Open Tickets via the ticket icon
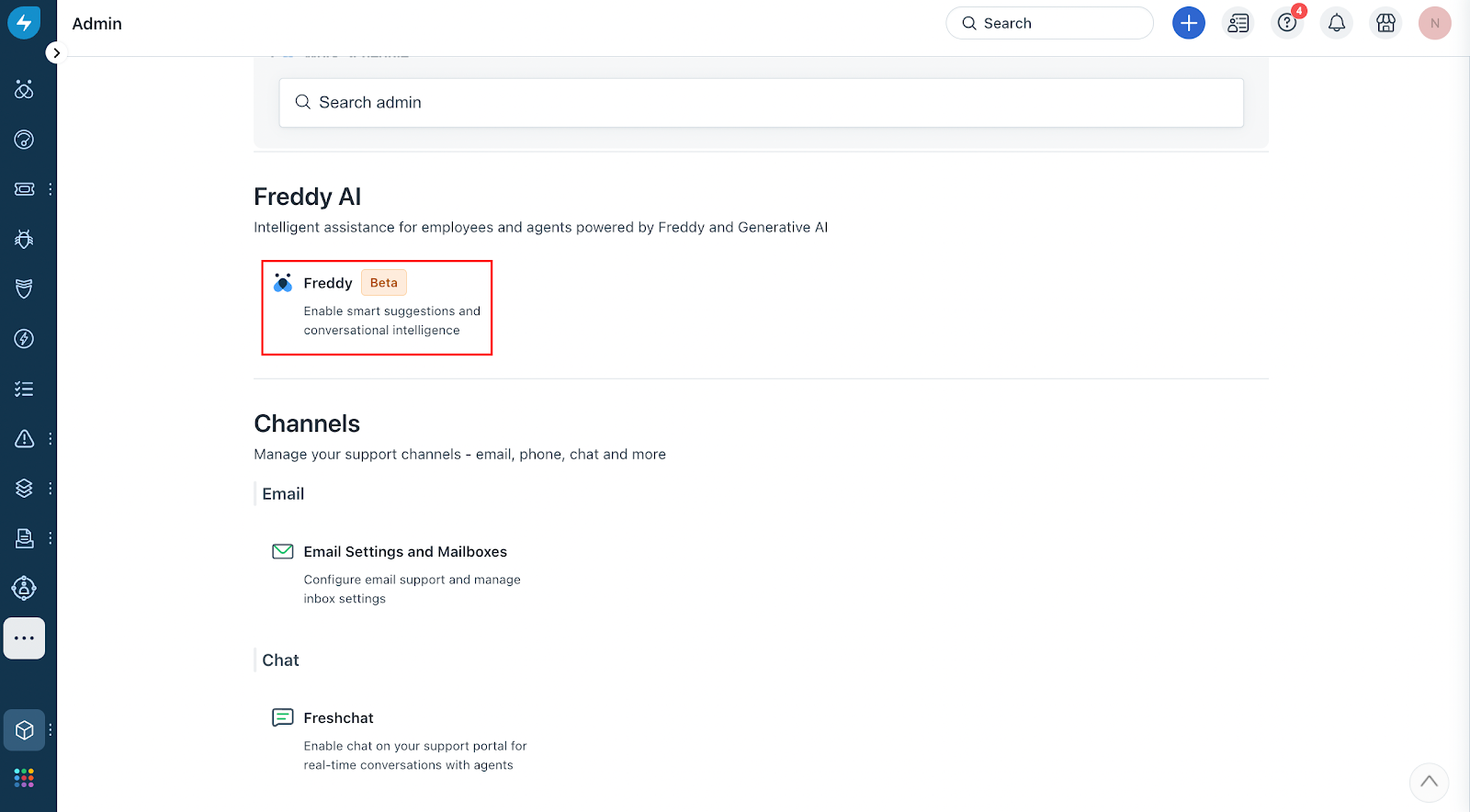 24,189
